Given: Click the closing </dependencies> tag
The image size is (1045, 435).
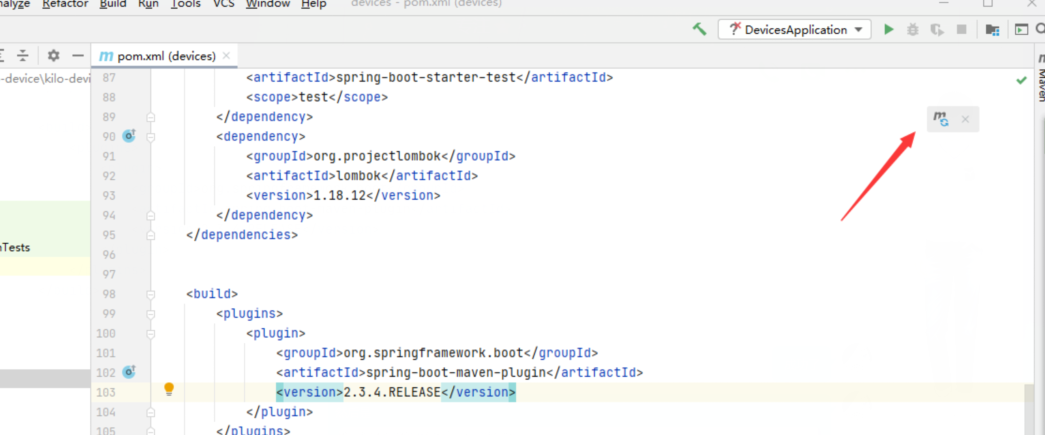Looking at the screenshot, I should (242, 235).
